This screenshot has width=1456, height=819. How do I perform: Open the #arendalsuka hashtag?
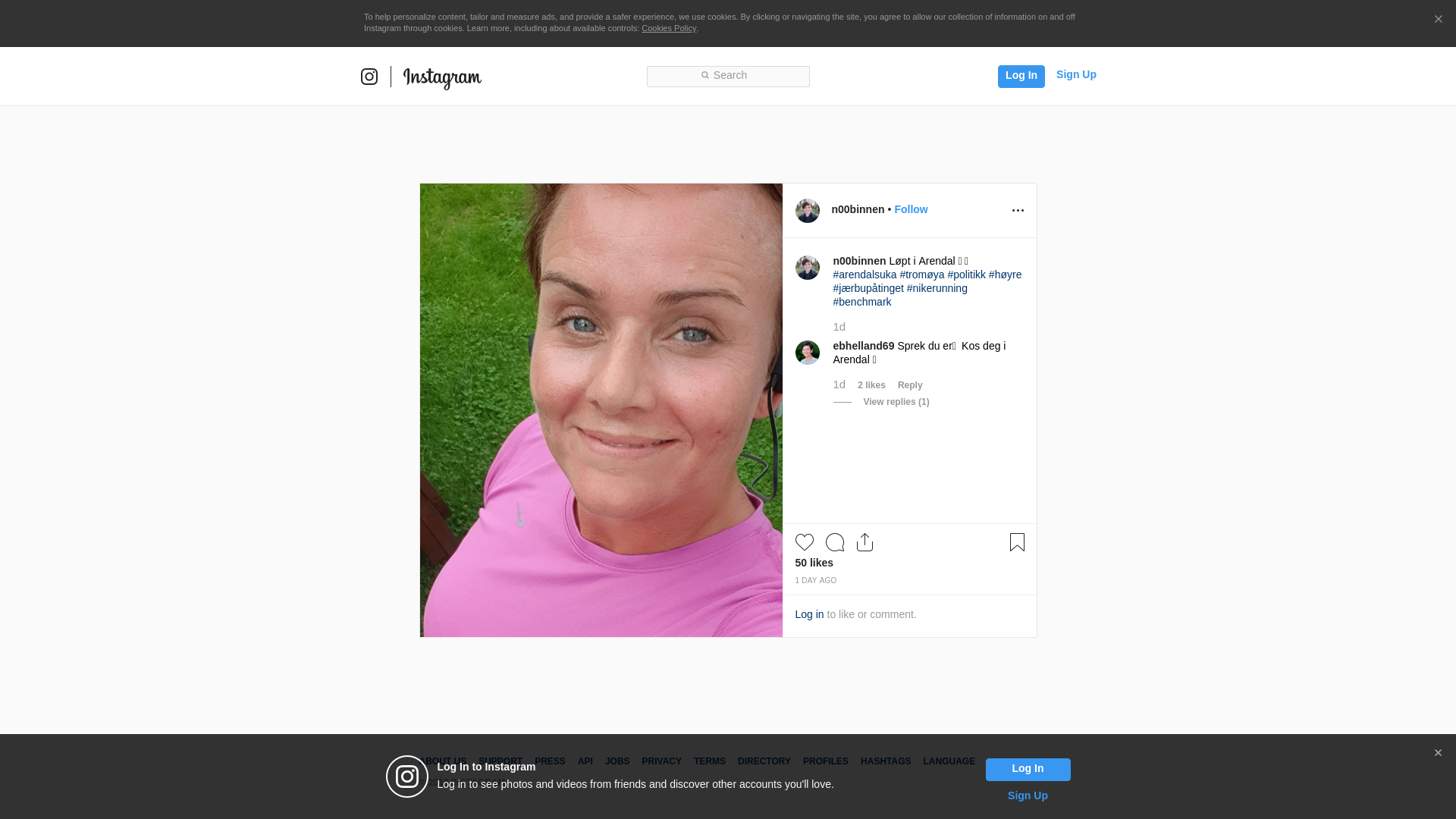click(864, 275)
